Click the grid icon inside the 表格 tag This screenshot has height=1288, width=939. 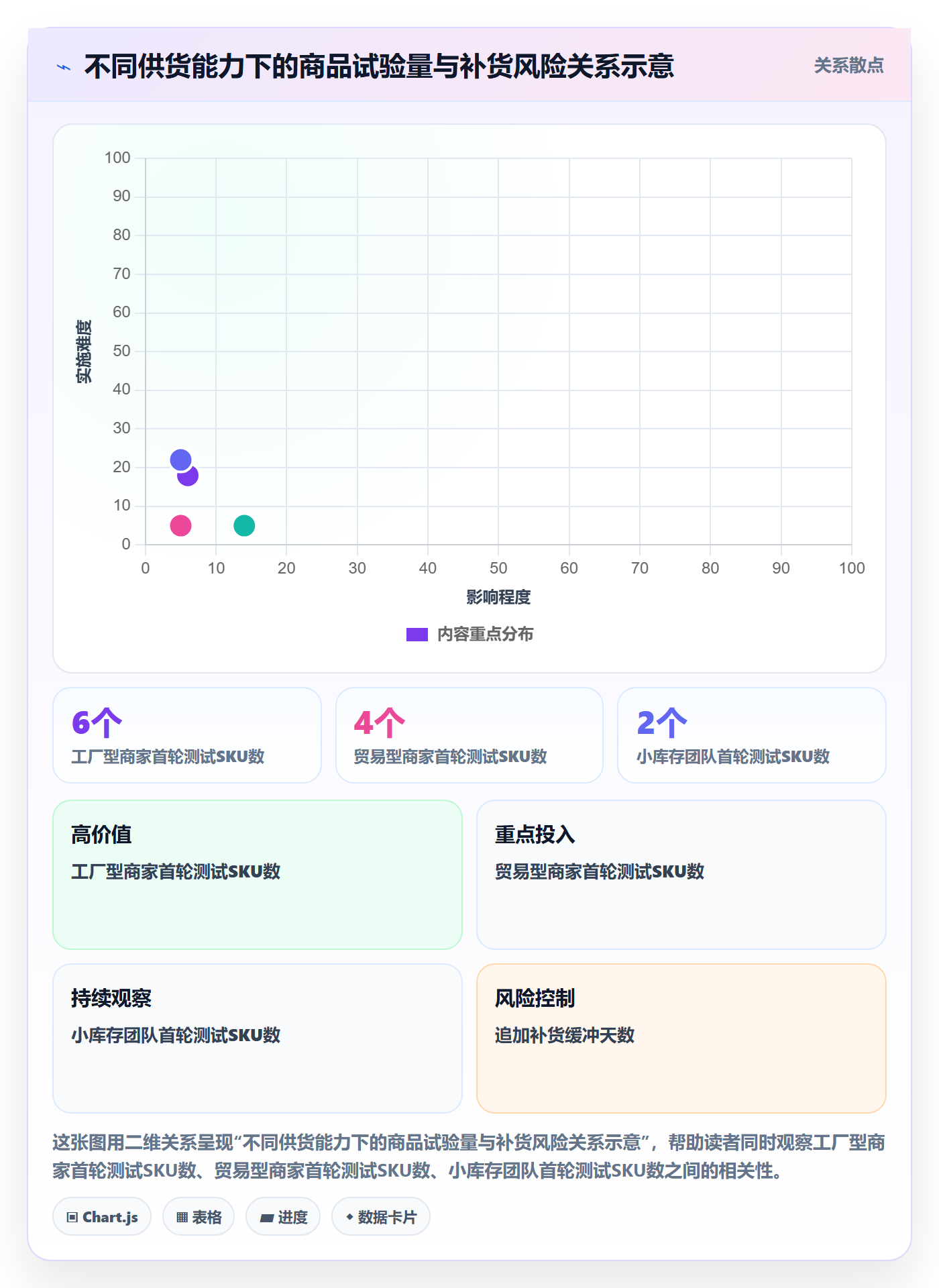(x=182, y=1218)
